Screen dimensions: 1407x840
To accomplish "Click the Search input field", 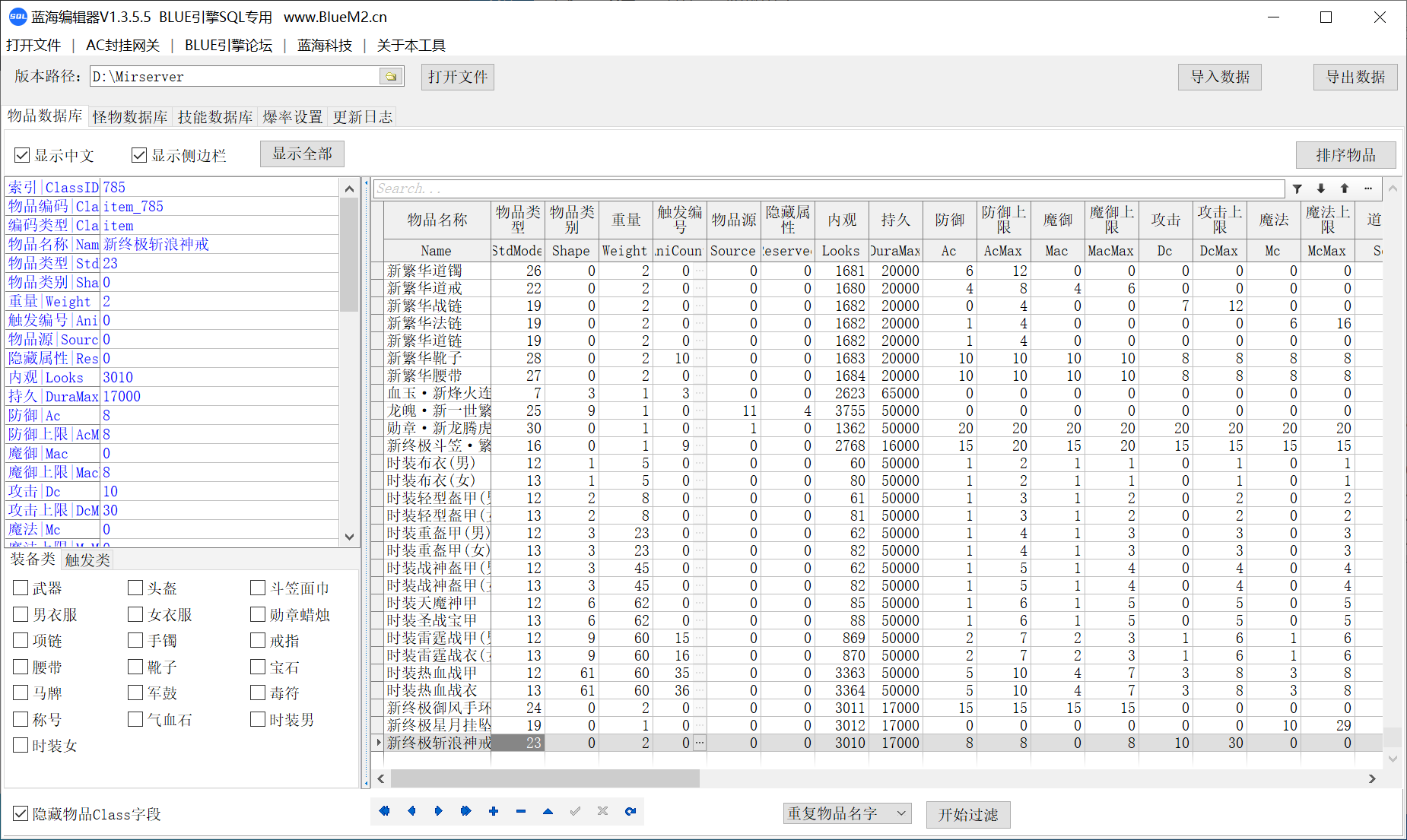I will click(829, 189).
